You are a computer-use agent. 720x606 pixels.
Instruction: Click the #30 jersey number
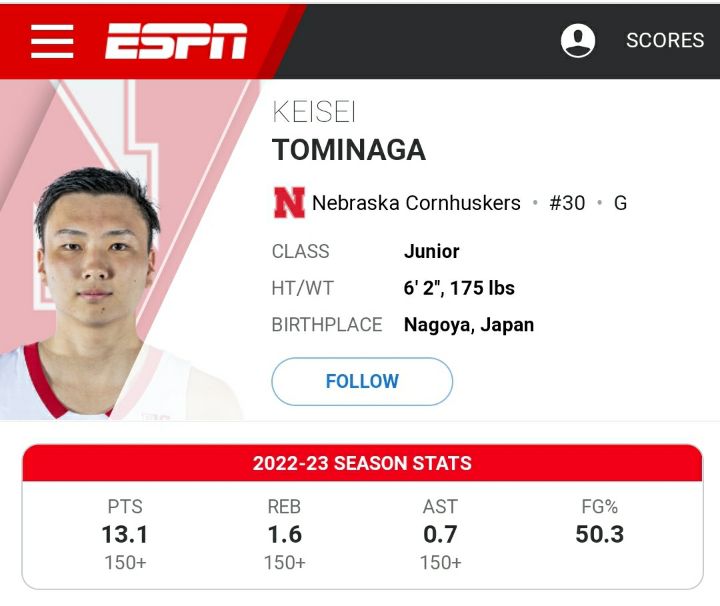[567, 203]
